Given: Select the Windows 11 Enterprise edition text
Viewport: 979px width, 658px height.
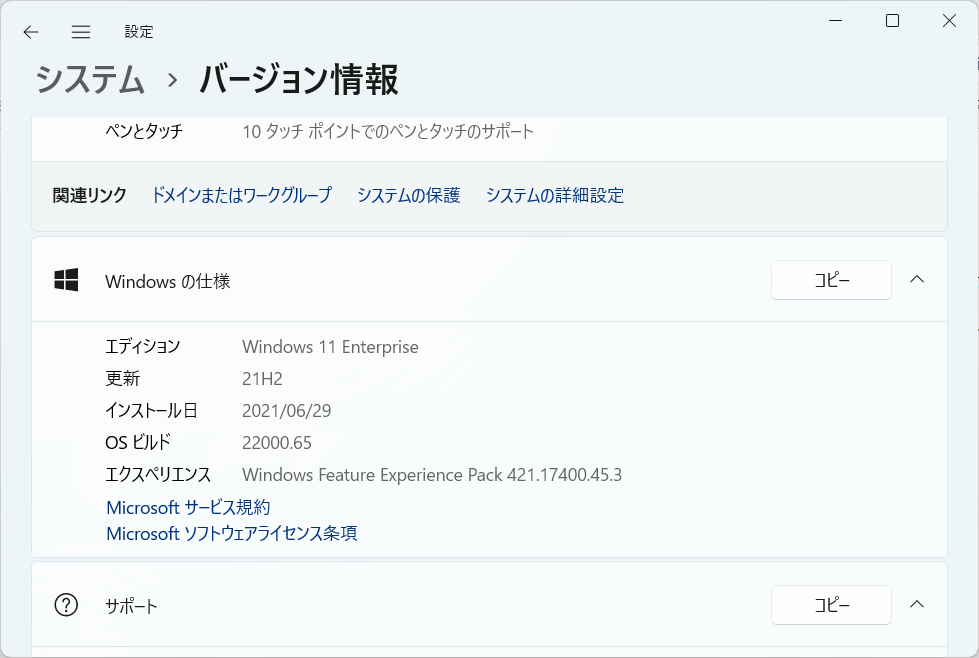Looking at the screenshot, I should click(x=330, y=347).
